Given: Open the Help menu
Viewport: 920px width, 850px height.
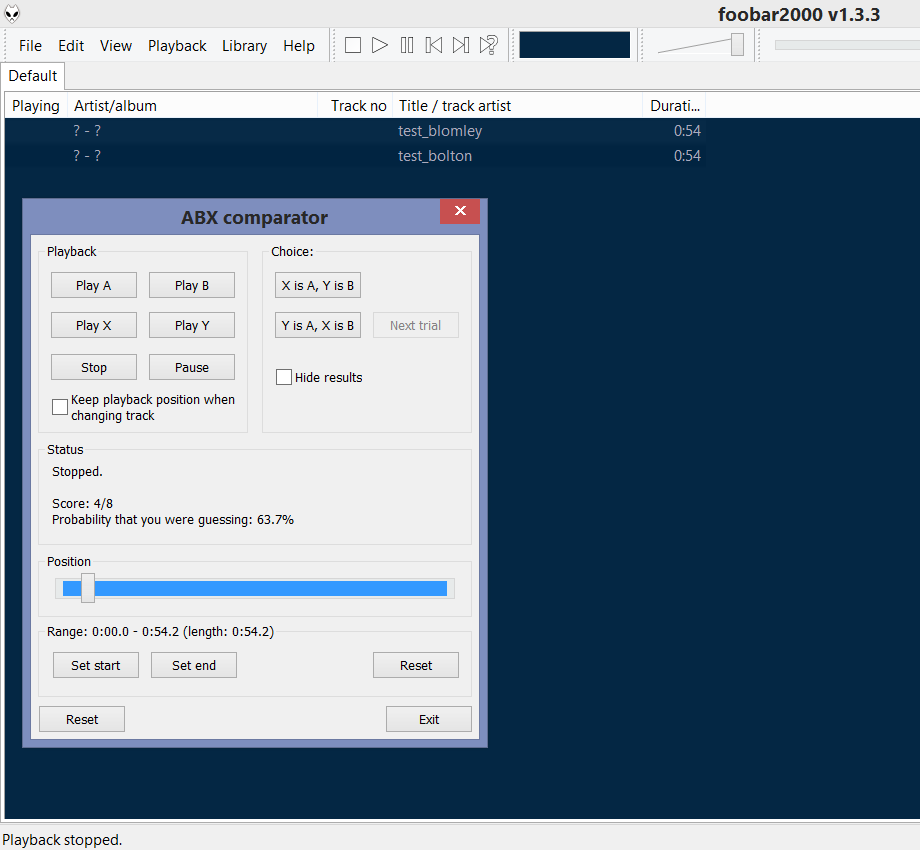Looking at the screenshot, I should [x=299, y=46].
